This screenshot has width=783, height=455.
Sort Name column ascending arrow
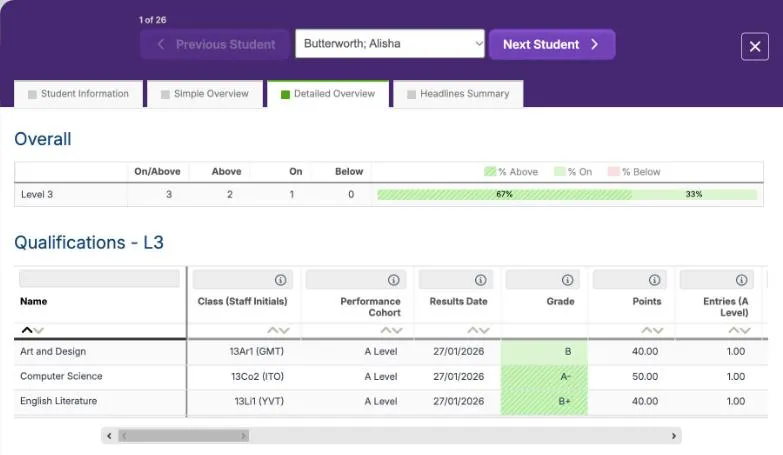(x=27, y=330)
